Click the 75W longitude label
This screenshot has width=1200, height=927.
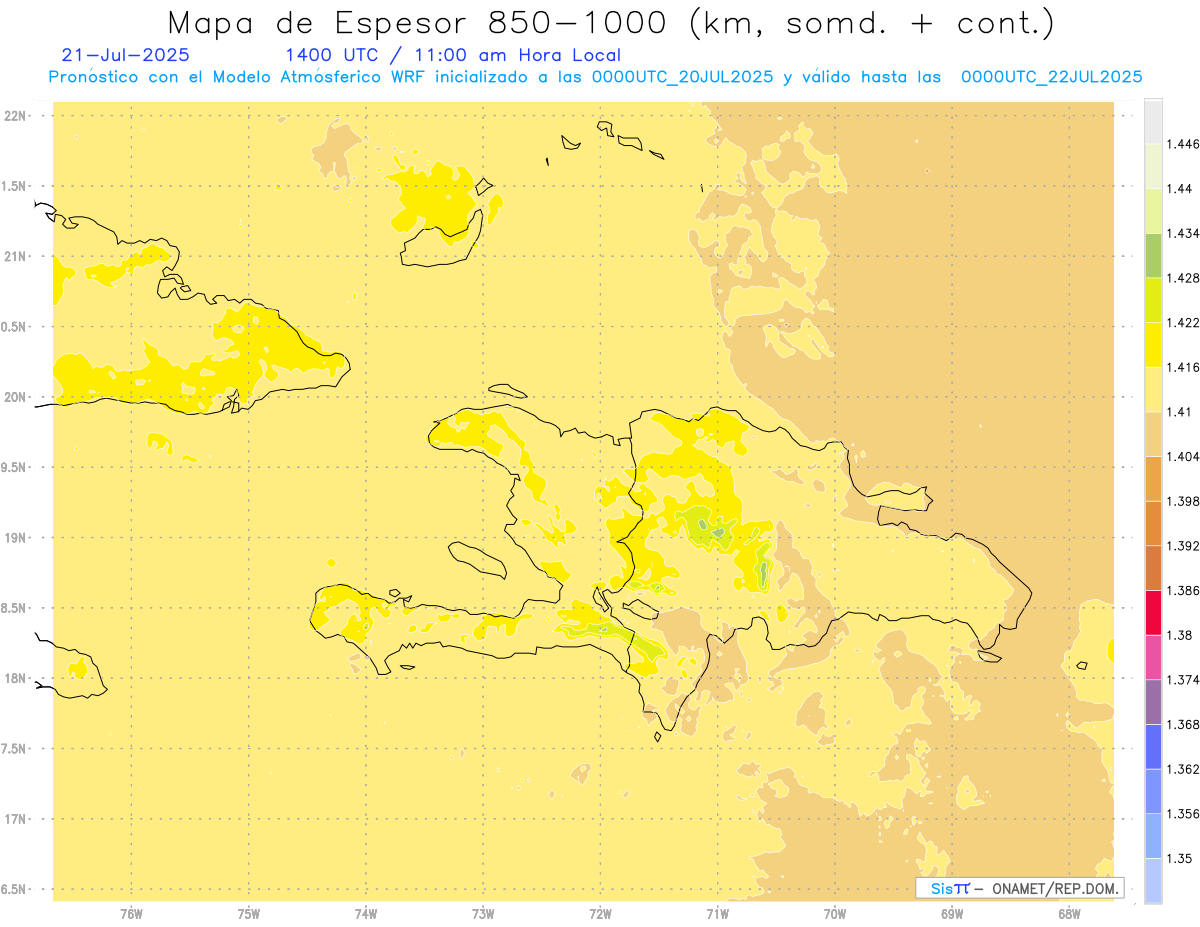249,914
